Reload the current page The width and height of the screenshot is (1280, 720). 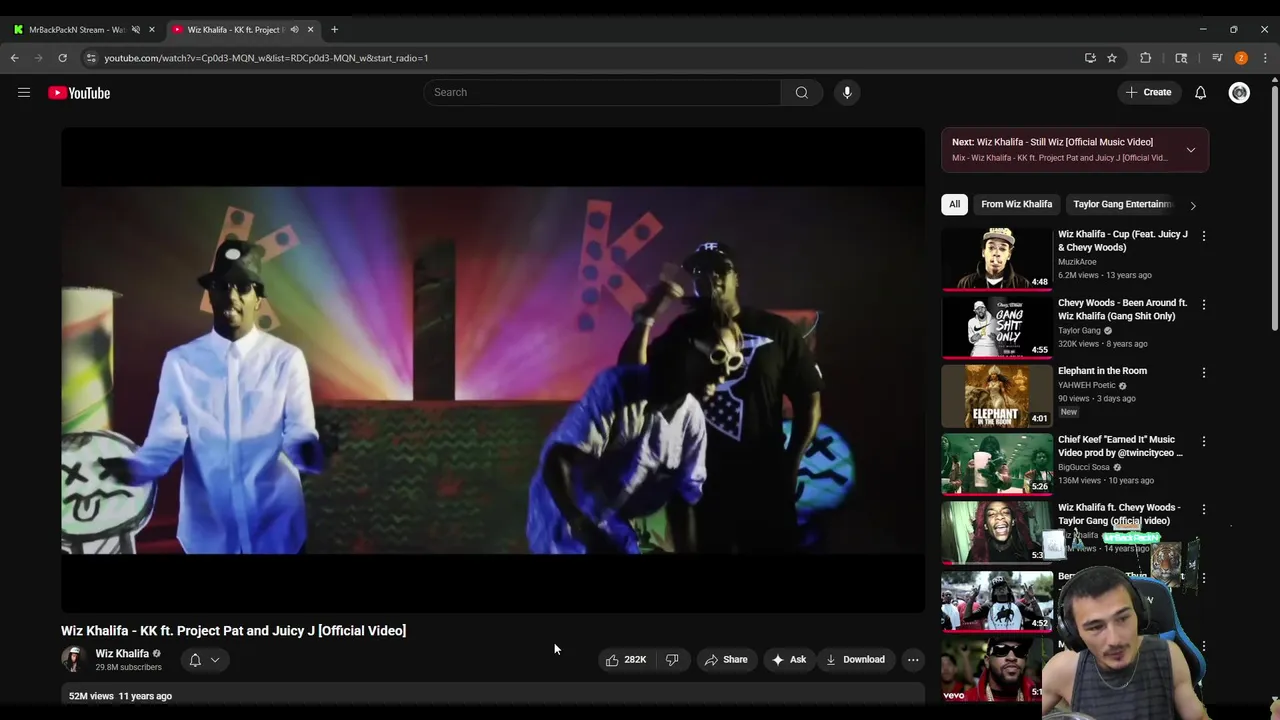[62, 58]
